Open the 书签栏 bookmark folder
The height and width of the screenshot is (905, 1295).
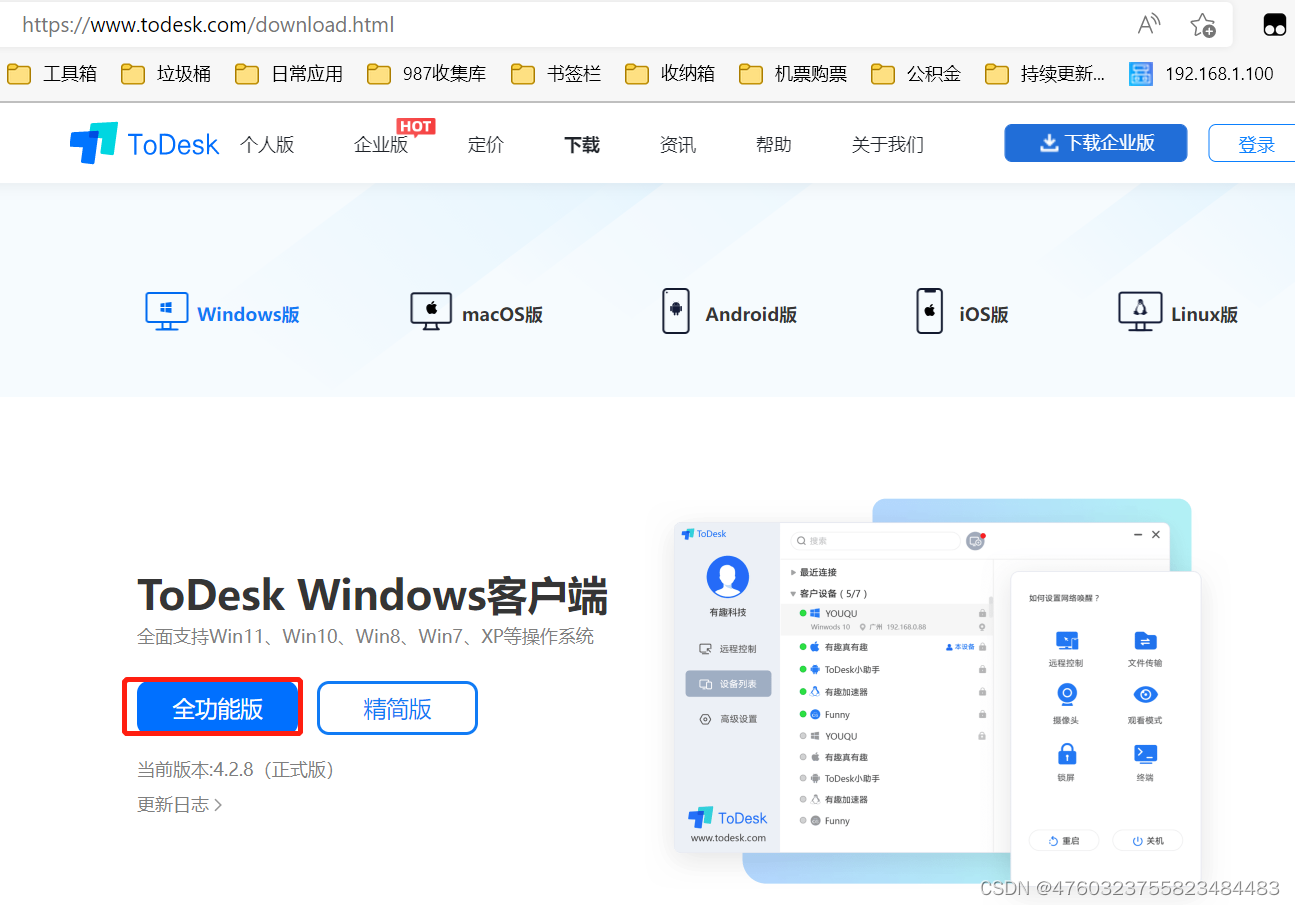click(x=556, y=74)
